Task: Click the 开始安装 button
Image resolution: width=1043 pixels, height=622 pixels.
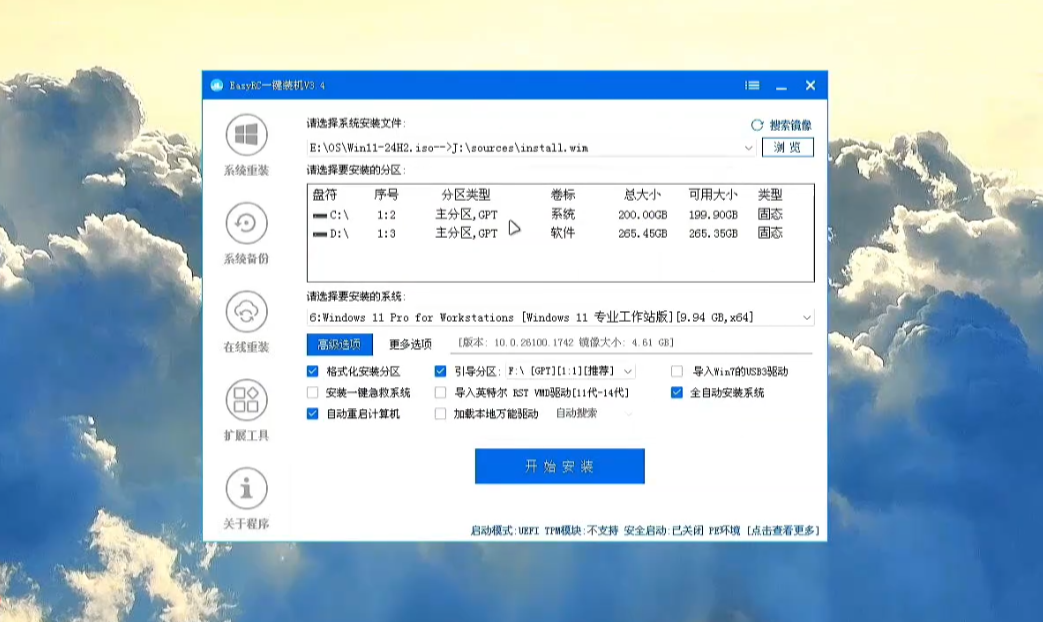Action: [x=559, y=466]
